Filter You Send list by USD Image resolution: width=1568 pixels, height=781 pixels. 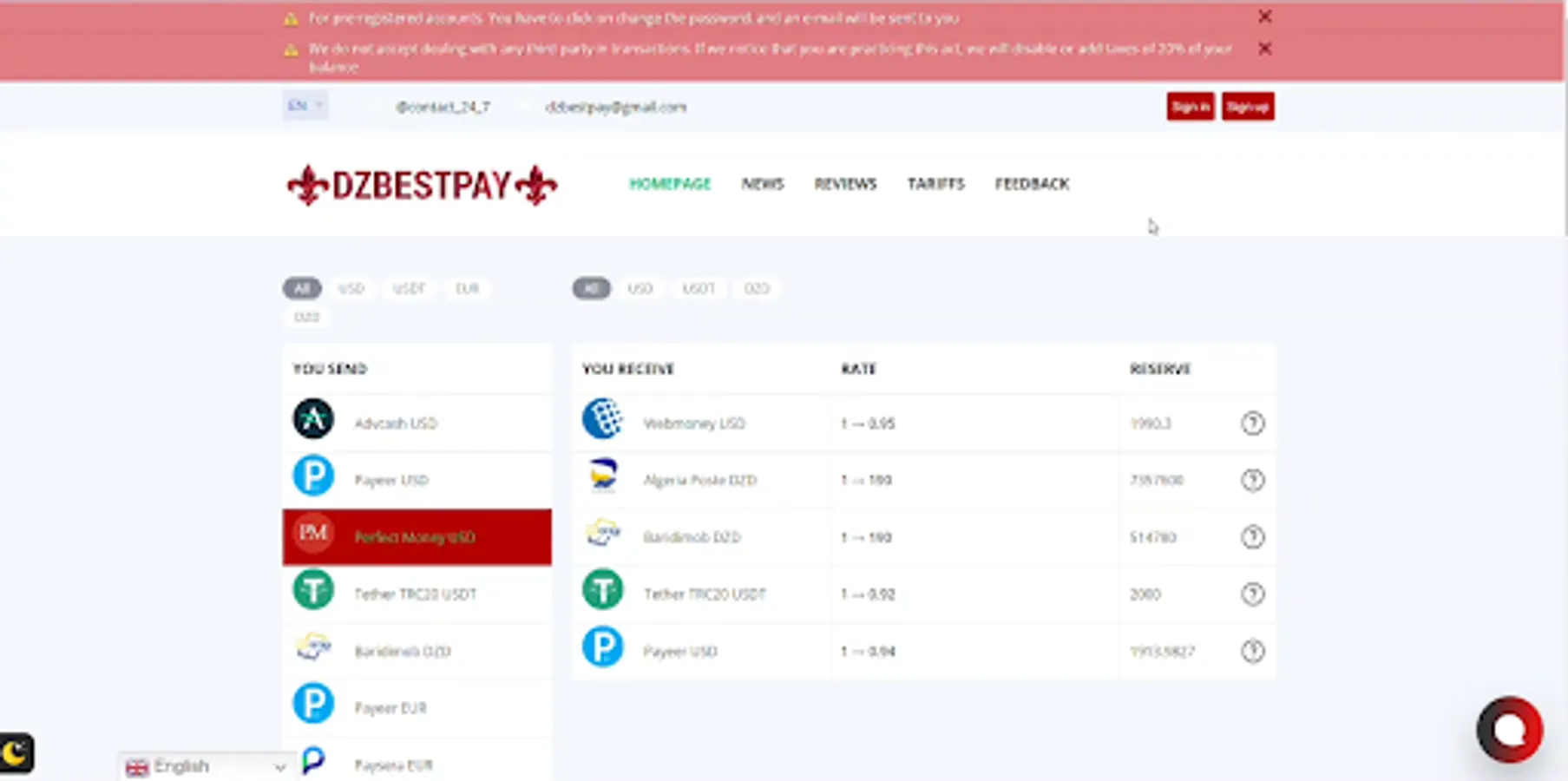click(x=351, y=288)
